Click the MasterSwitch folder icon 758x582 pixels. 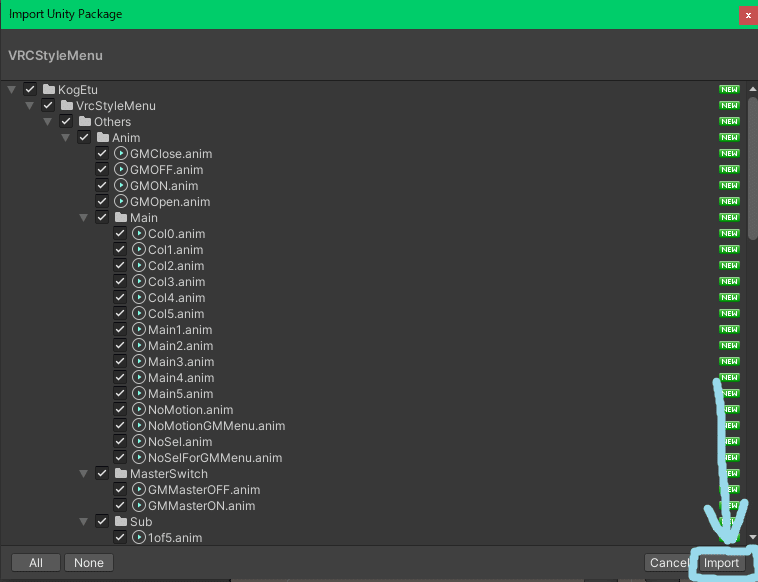click(x=121, y=473)
